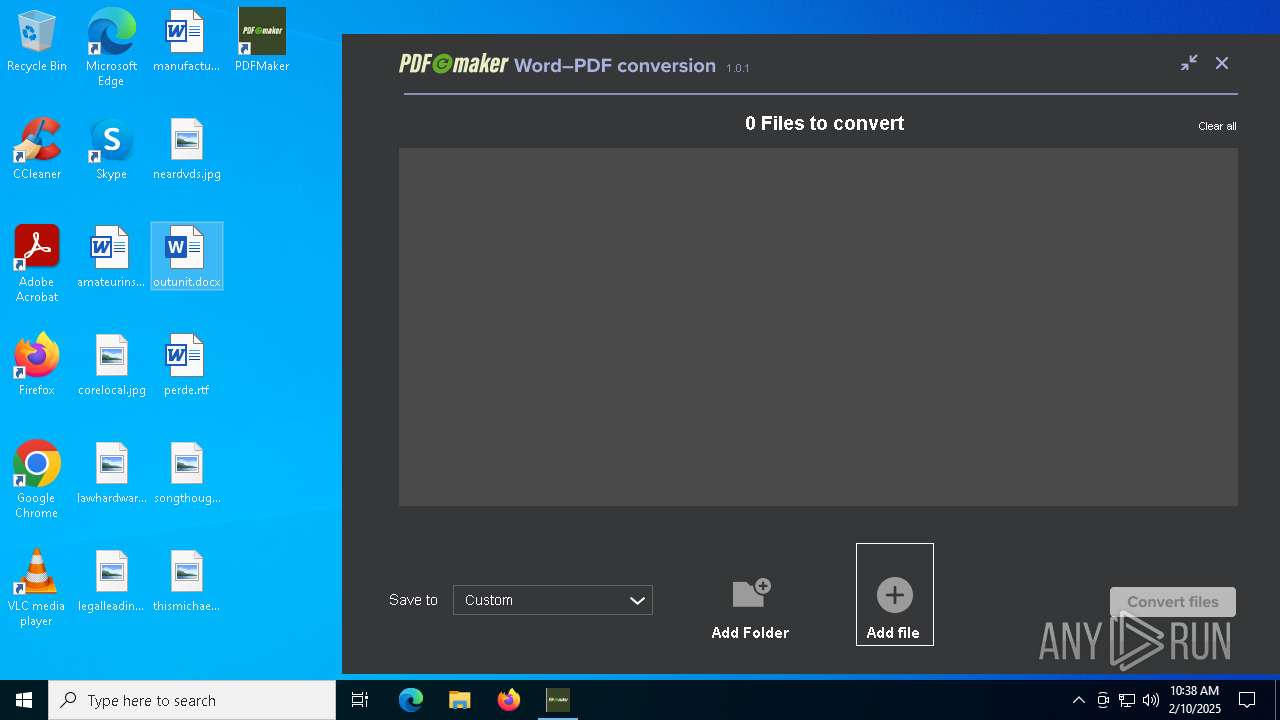The height and width of the screenshot is (720, 1280).
Task: Open the Save to Custom dropdown
Action: tap(553, 600)
